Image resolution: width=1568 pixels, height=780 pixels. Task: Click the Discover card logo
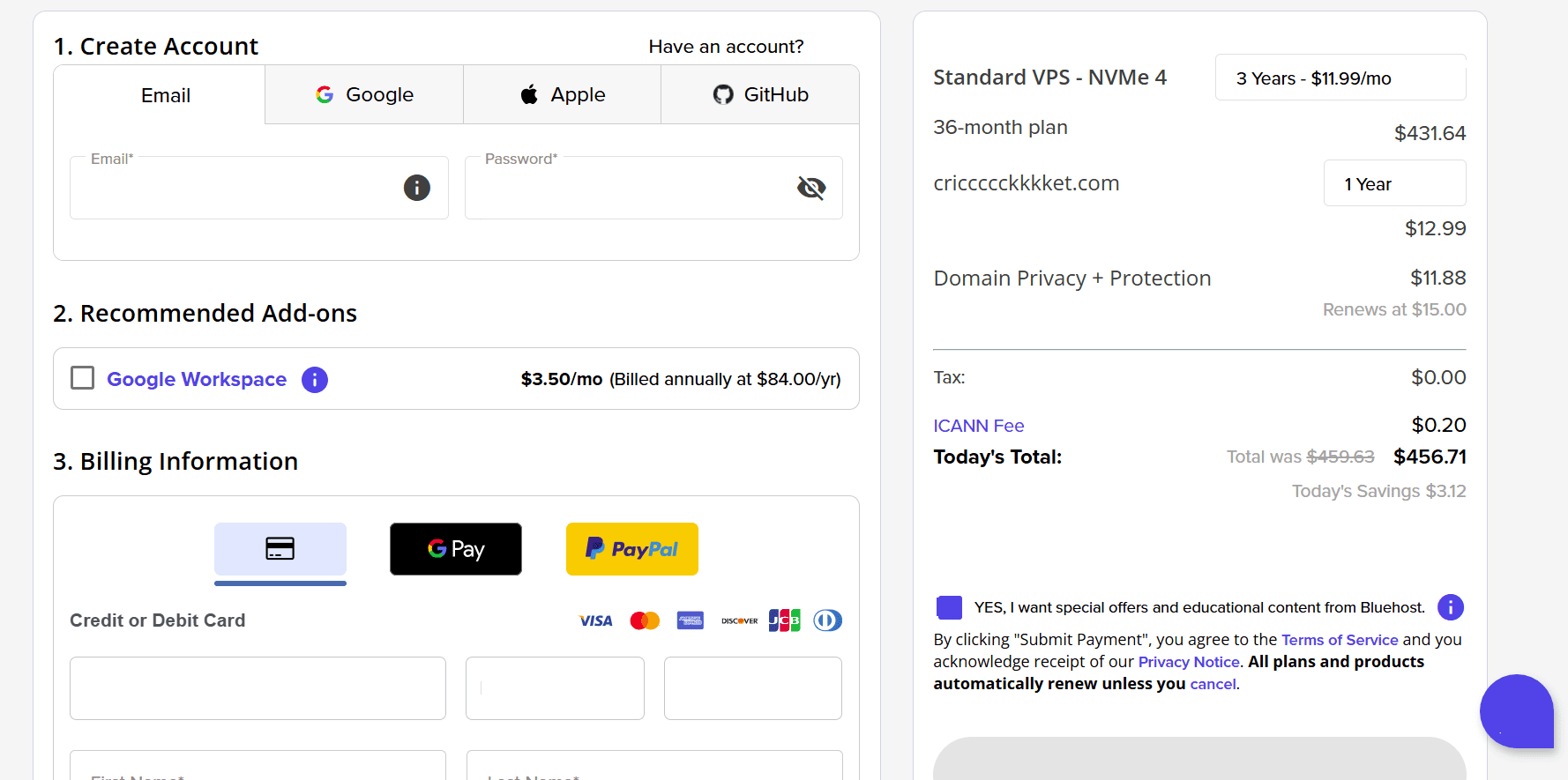click(x=739, y=621)
